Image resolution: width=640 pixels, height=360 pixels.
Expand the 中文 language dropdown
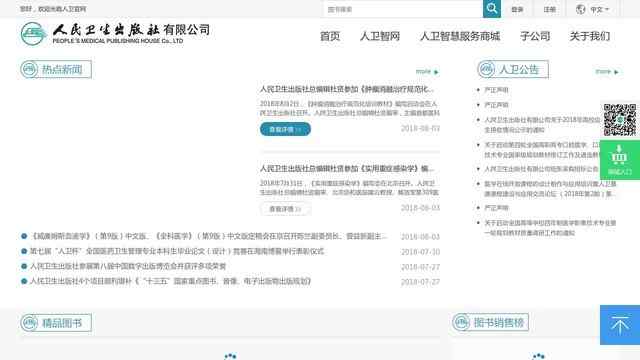(x=600, y=9)
